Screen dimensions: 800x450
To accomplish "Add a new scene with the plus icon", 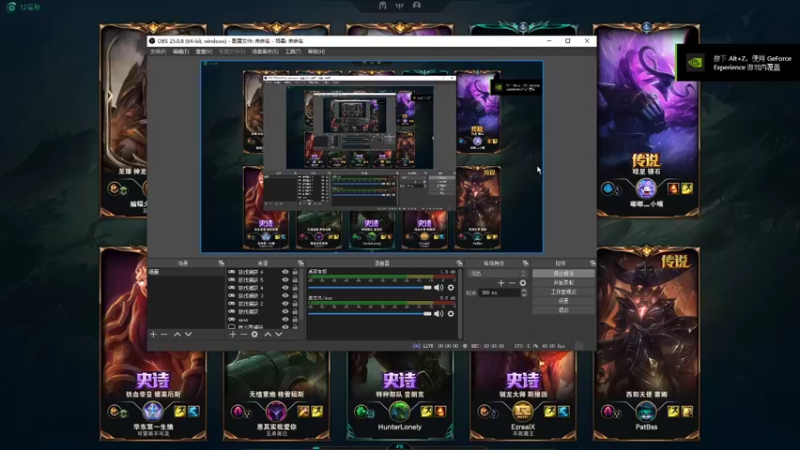I will (x=153, y=334).
